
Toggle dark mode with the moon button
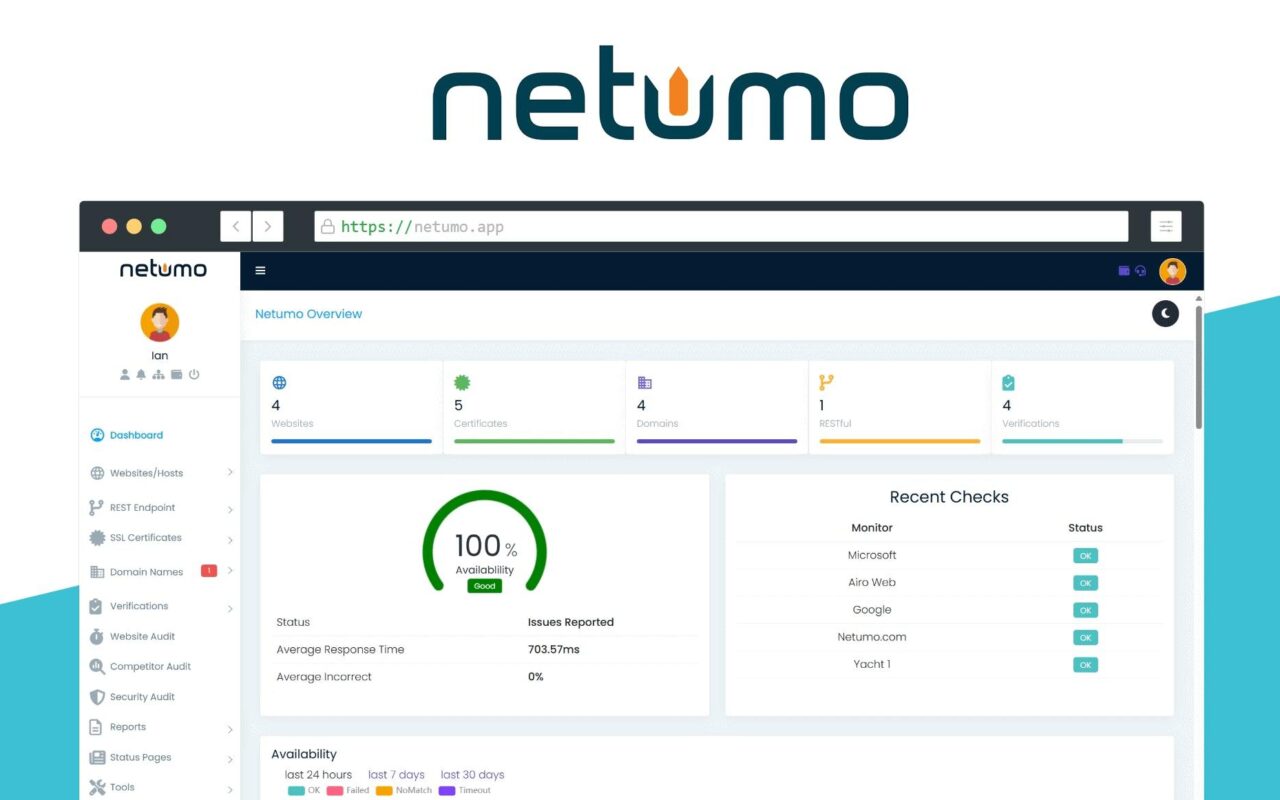pos(1165,314)
